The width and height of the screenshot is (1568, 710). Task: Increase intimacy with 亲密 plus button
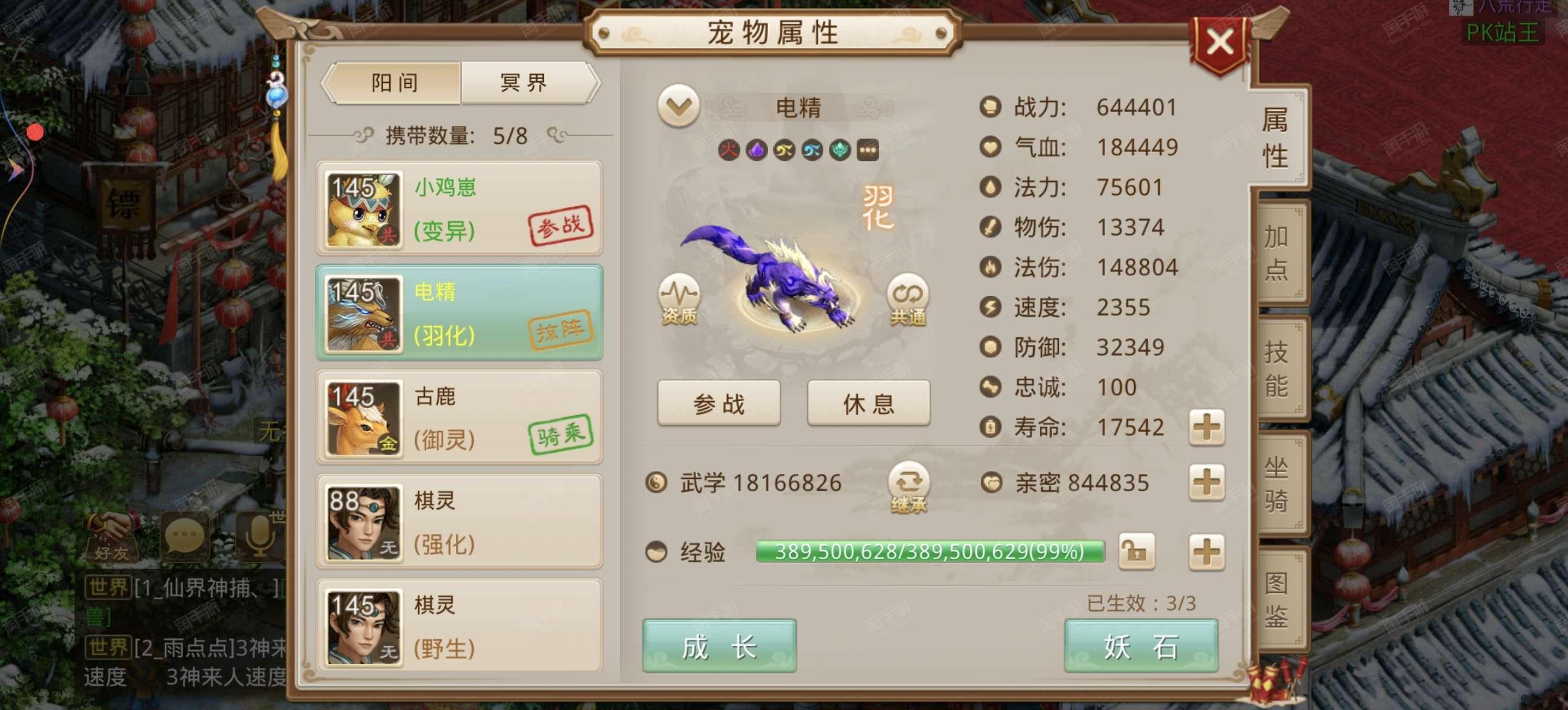point(1206,483)
